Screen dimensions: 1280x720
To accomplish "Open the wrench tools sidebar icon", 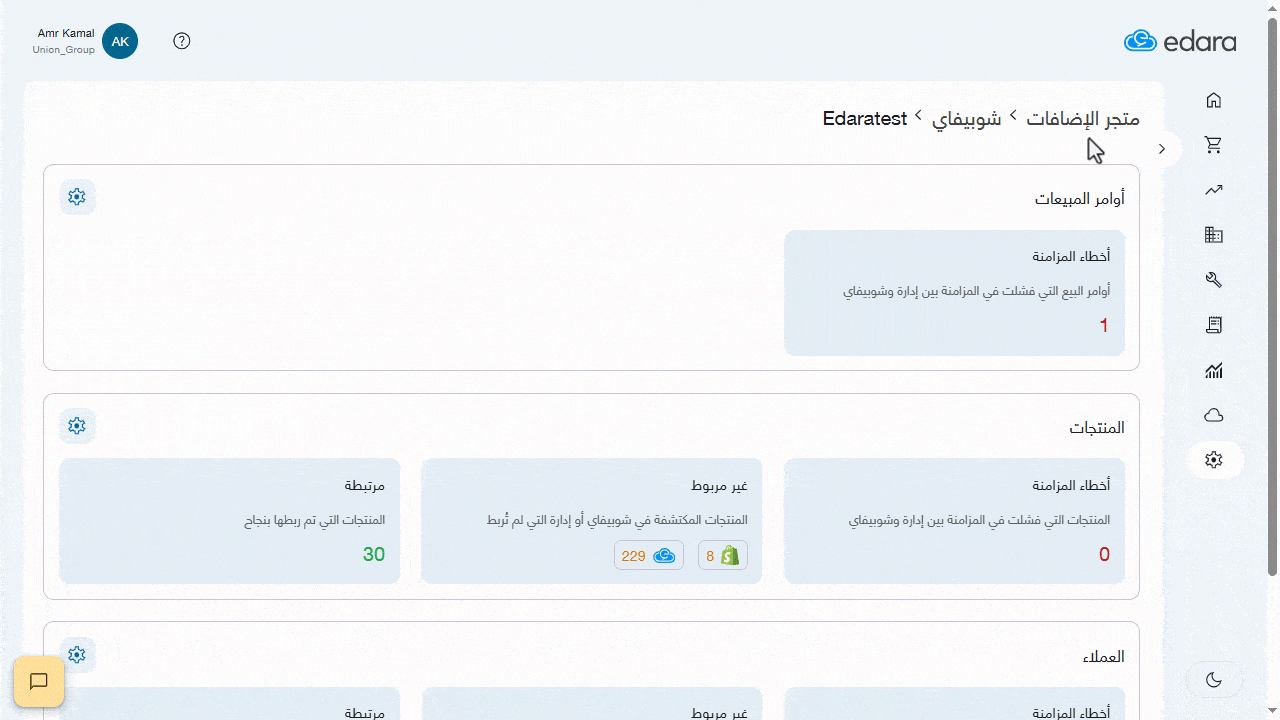I will (1214, 280).
